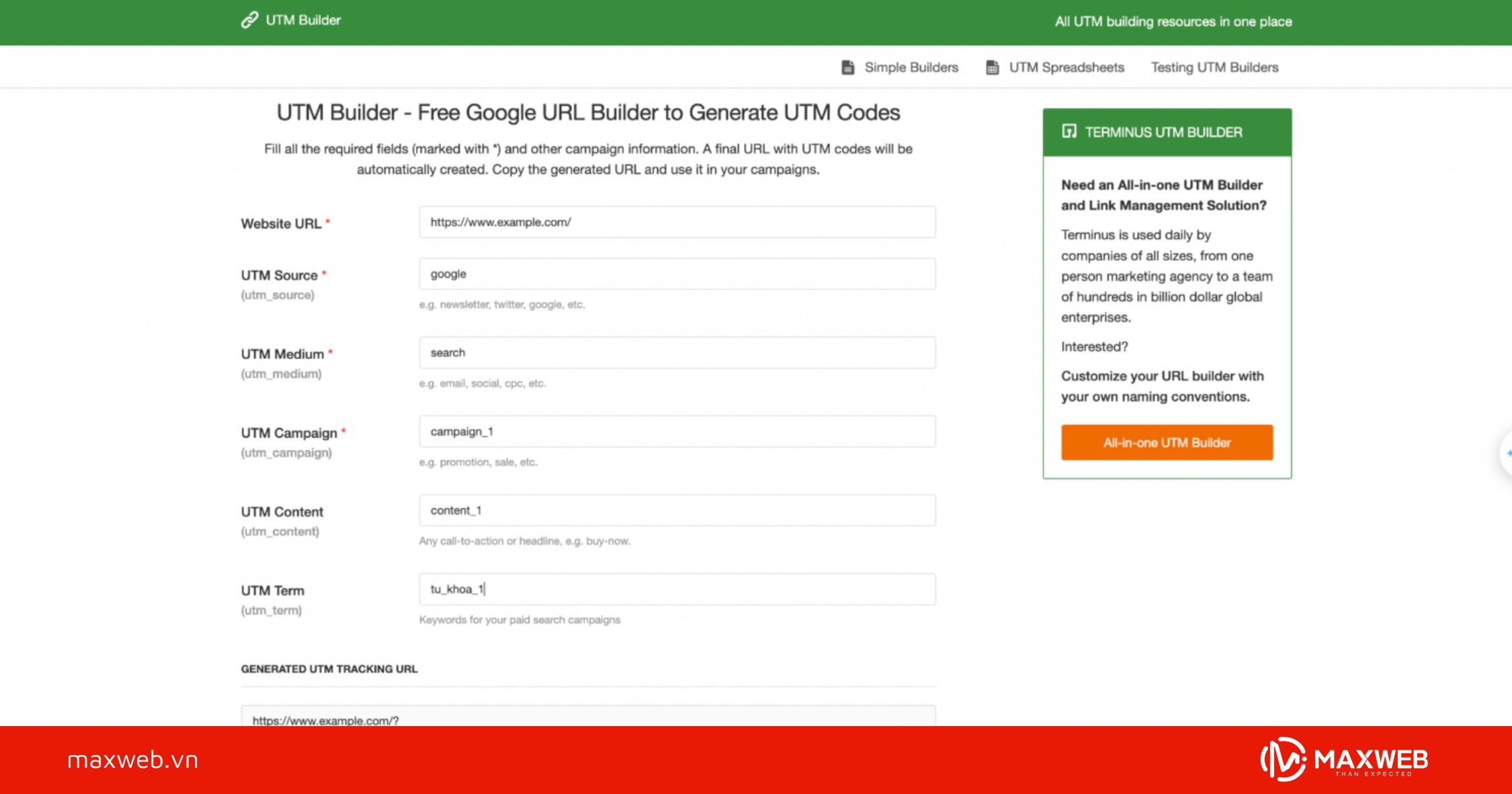Click the All-in-one UTM Builder orange button
Screen dimensions: 1512x794
(x=1166, y=442)
